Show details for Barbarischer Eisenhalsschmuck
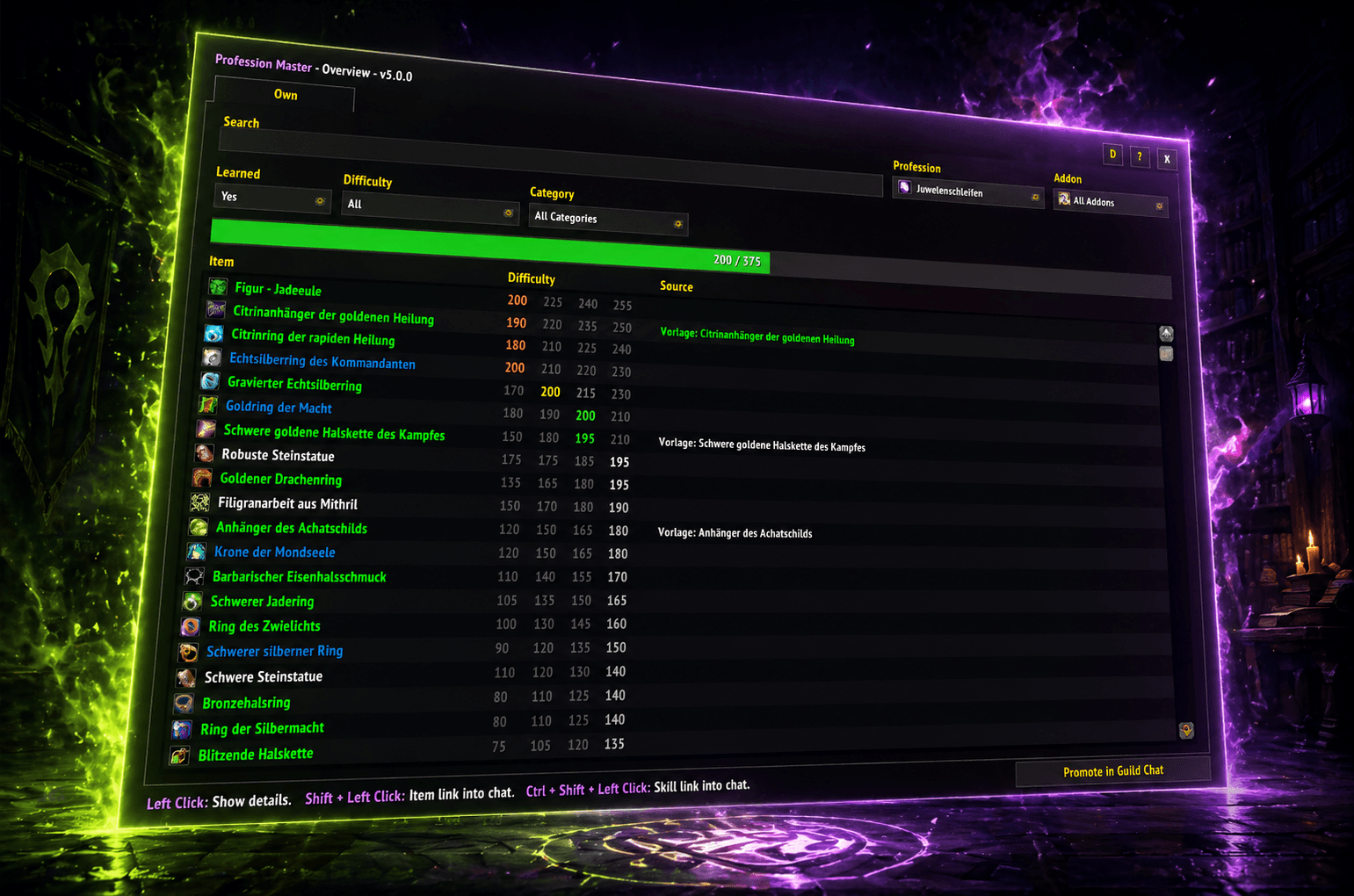Screen dimensions: 1354x896 tap(300, 576)
